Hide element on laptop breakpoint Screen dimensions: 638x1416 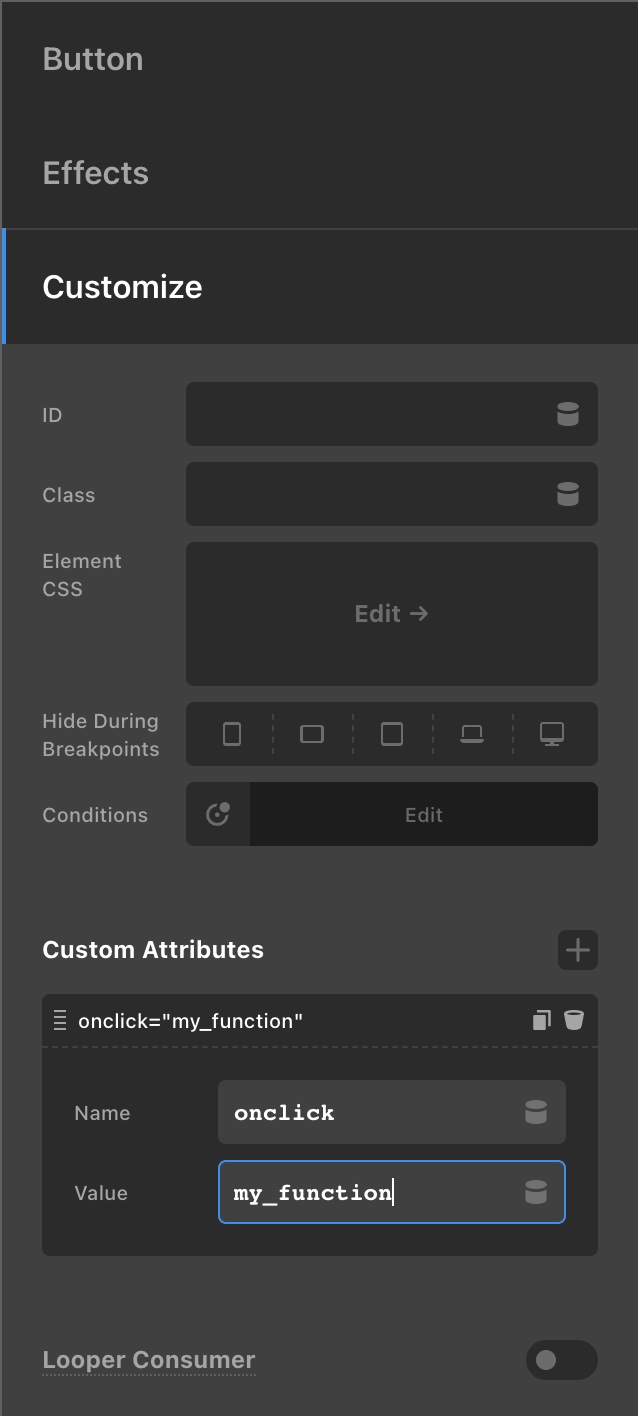click(472, 734)
